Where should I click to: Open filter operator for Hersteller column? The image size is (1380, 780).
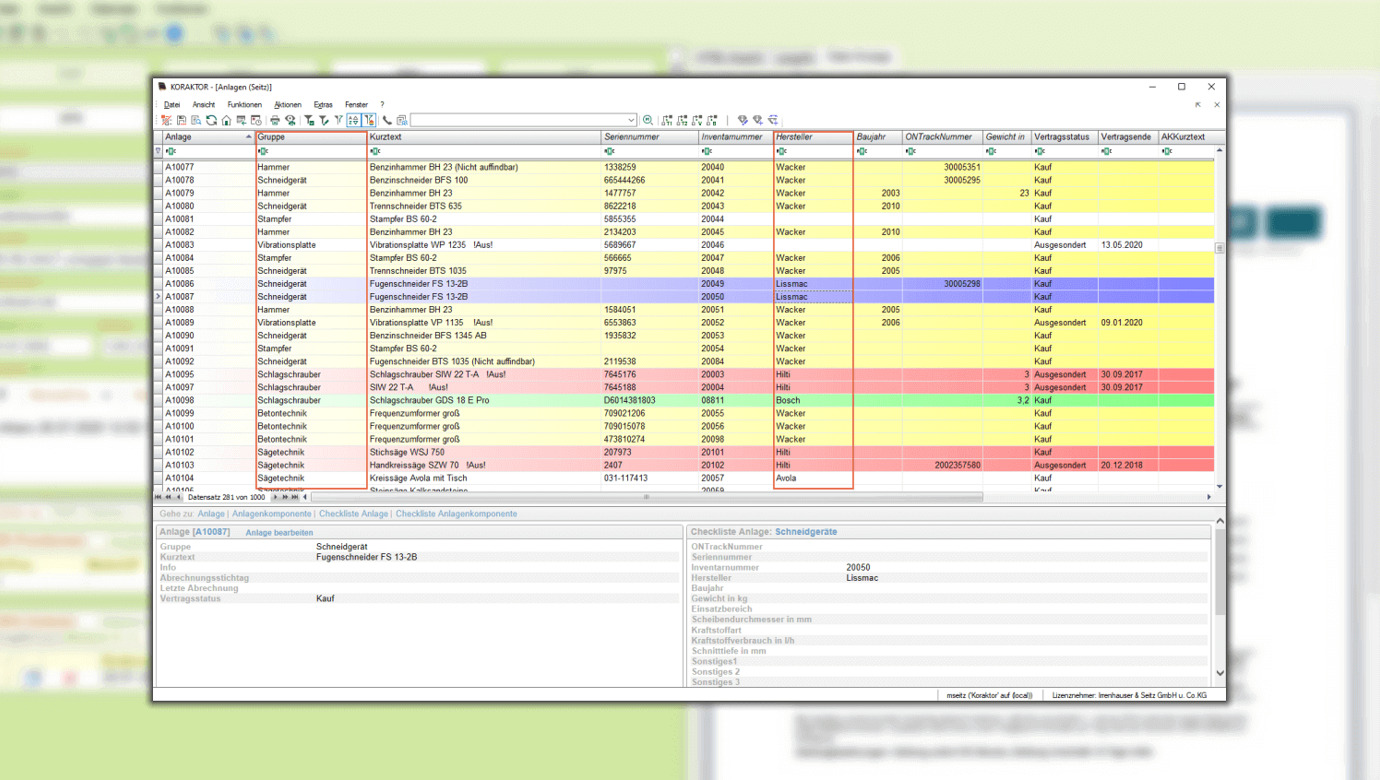click(782, 152)
